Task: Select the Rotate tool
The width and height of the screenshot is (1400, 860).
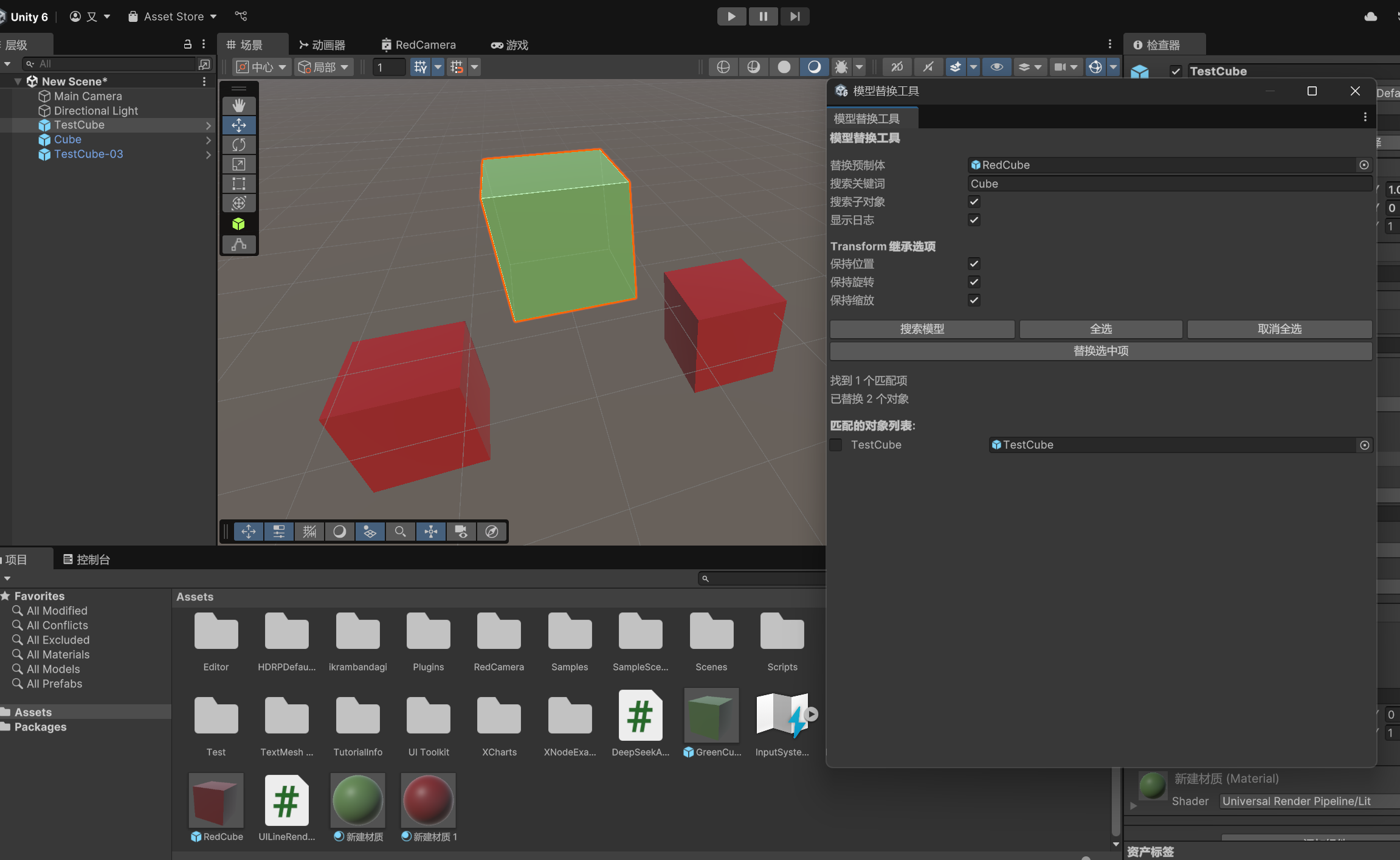Action: tap(239, 145)
